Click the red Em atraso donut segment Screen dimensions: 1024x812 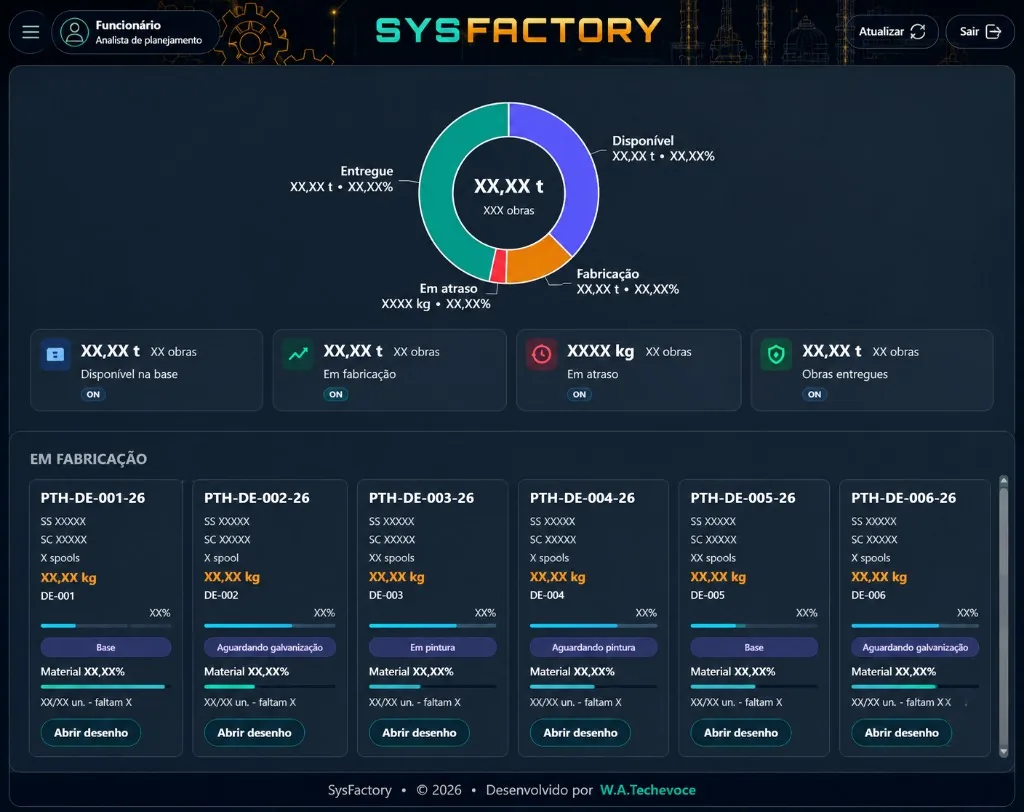pyautogui.click(x=499, y=267)
